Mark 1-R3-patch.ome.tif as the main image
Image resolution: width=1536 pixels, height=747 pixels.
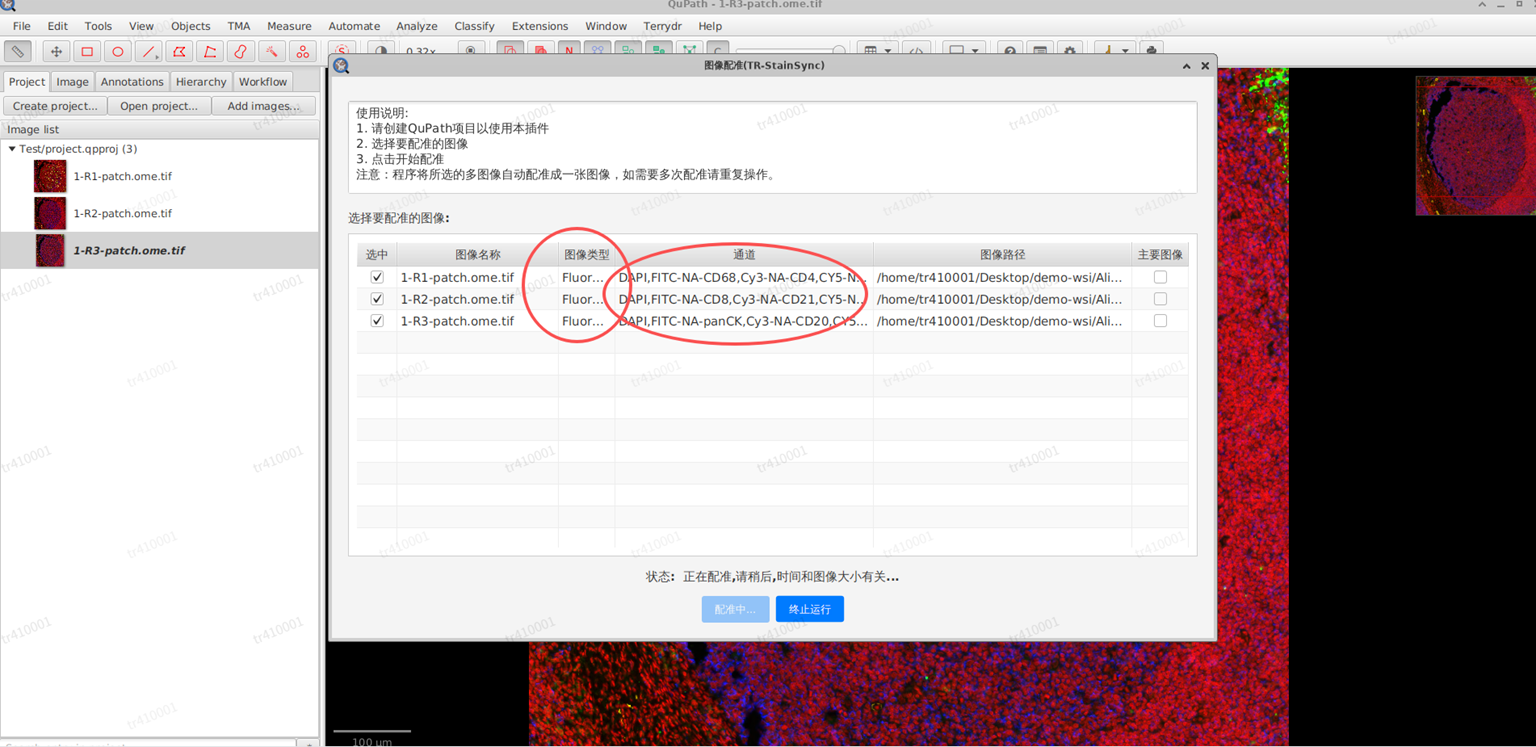click(x=1160, y=321)
